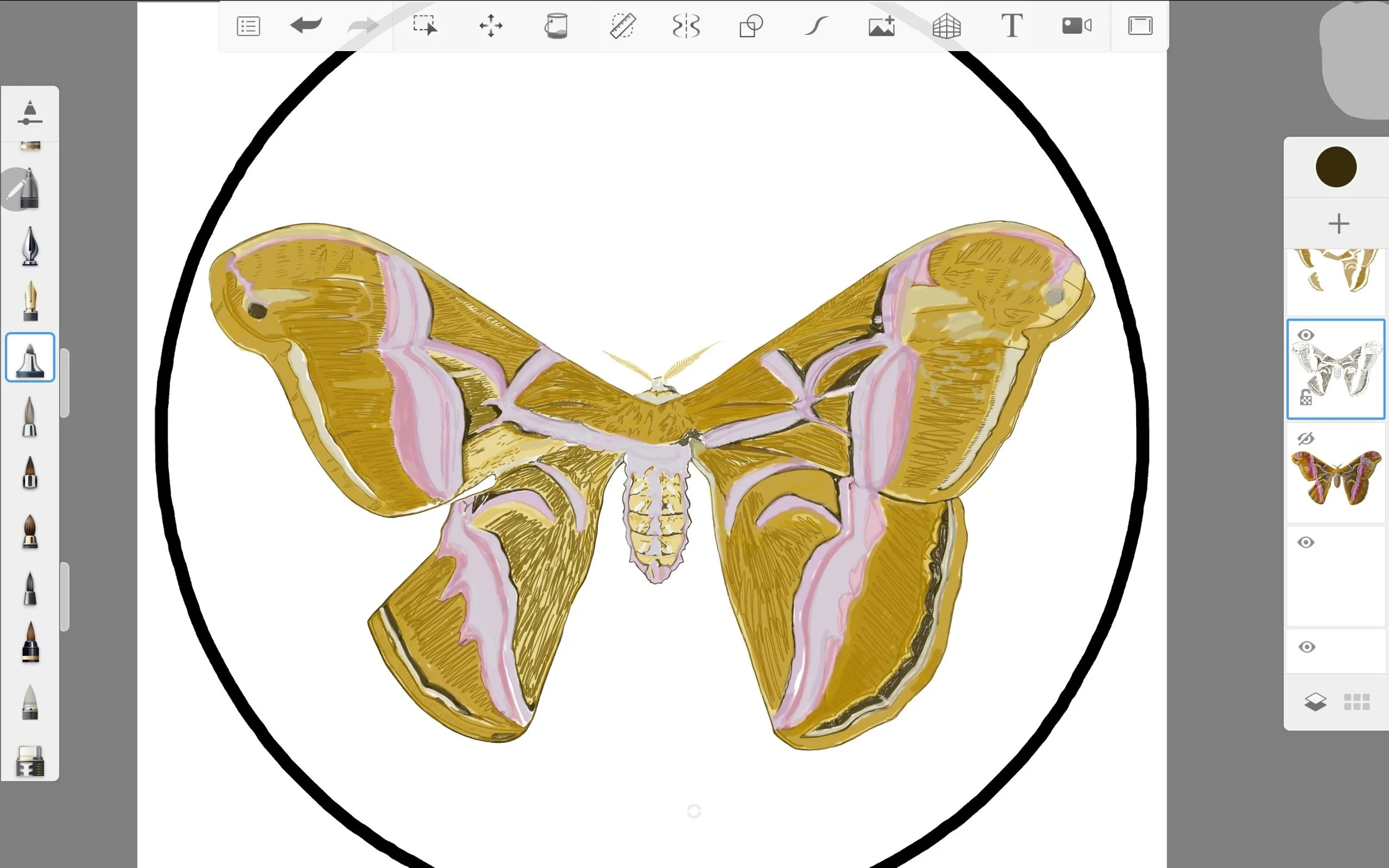Click the upper brush size slider handle
The height and width of the screenshot is (868, 1389).
(65, 383)
